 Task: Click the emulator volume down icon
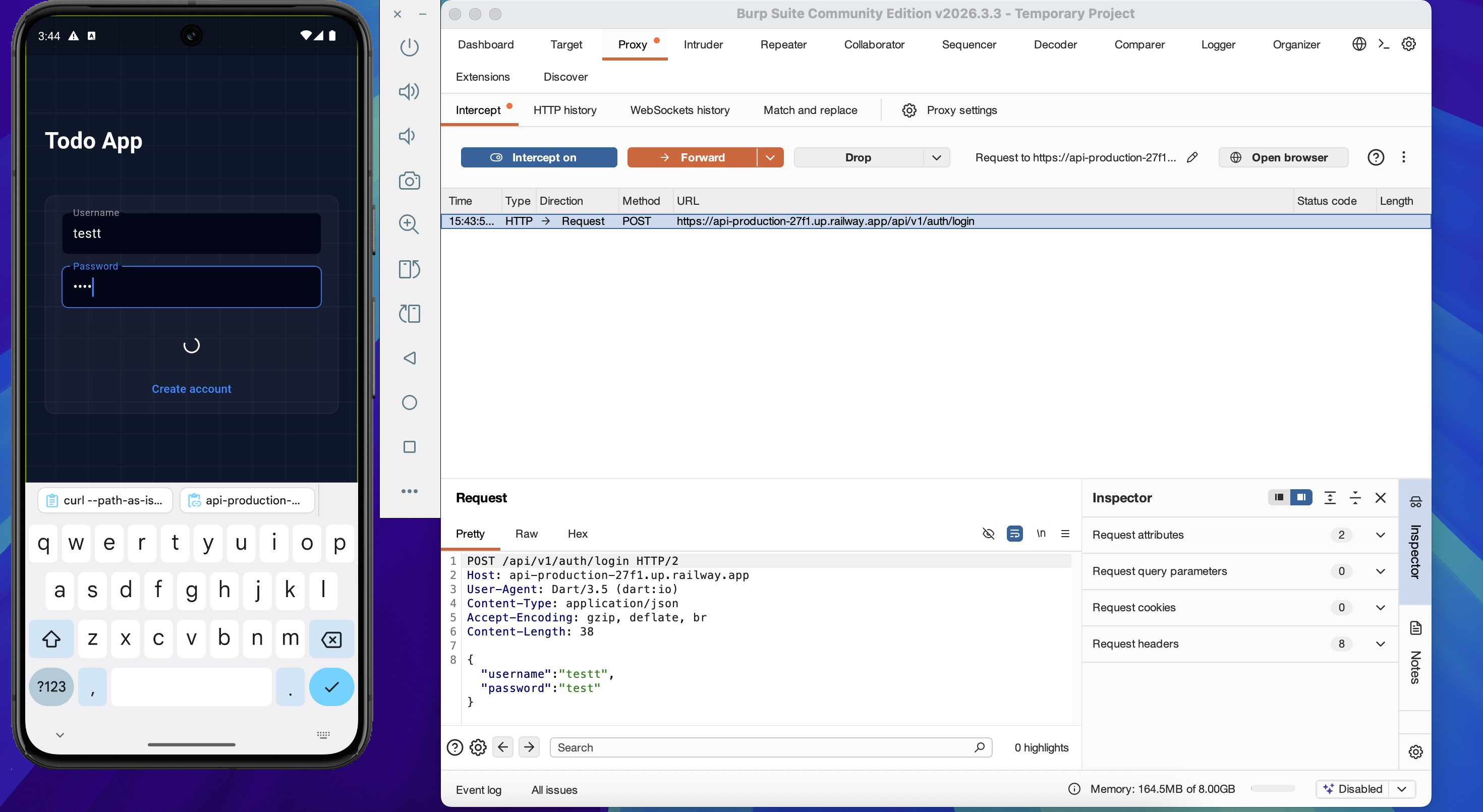(408, 136)
